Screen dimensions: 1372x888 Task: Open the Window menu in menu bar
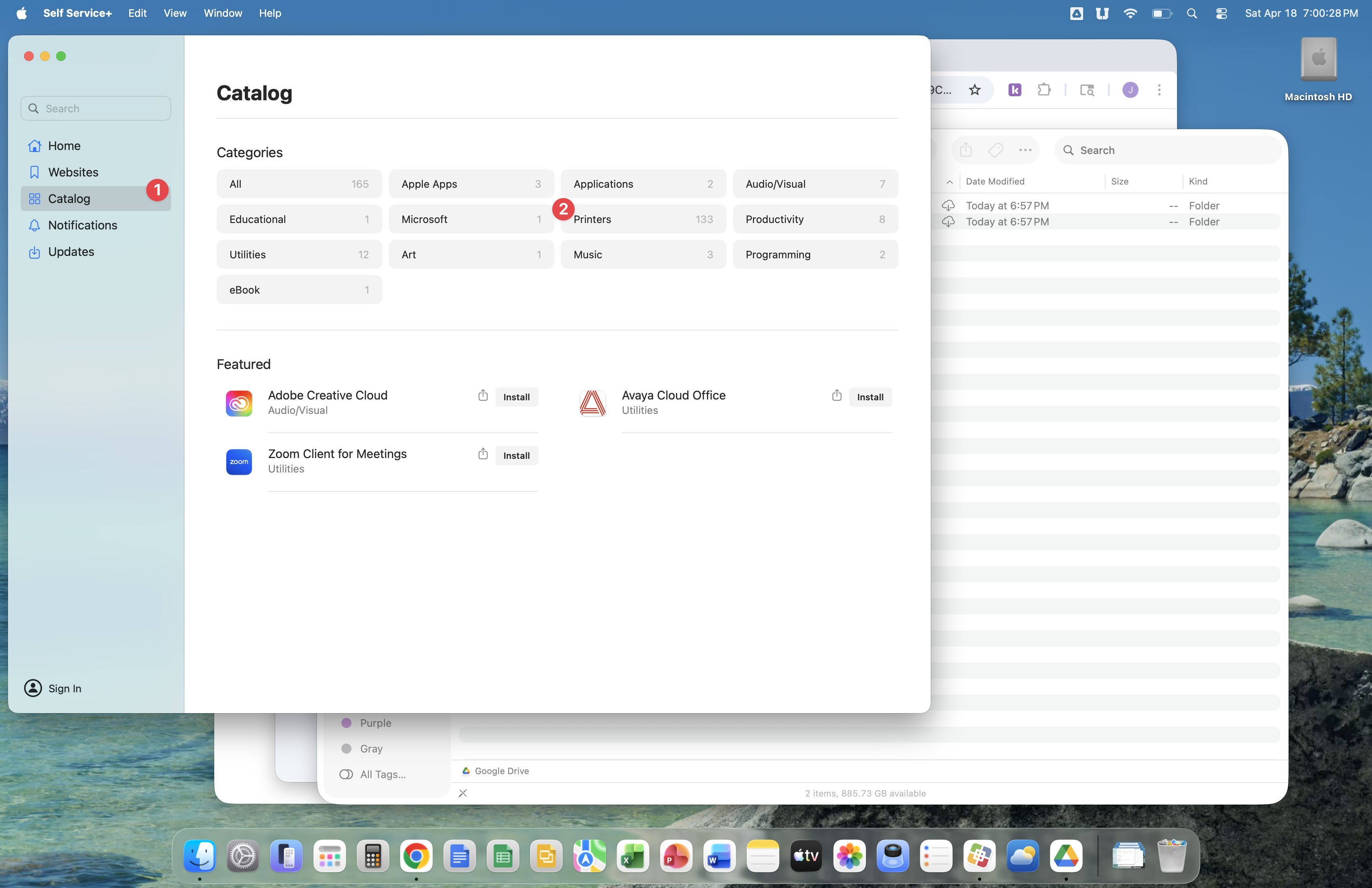point(223,13)
